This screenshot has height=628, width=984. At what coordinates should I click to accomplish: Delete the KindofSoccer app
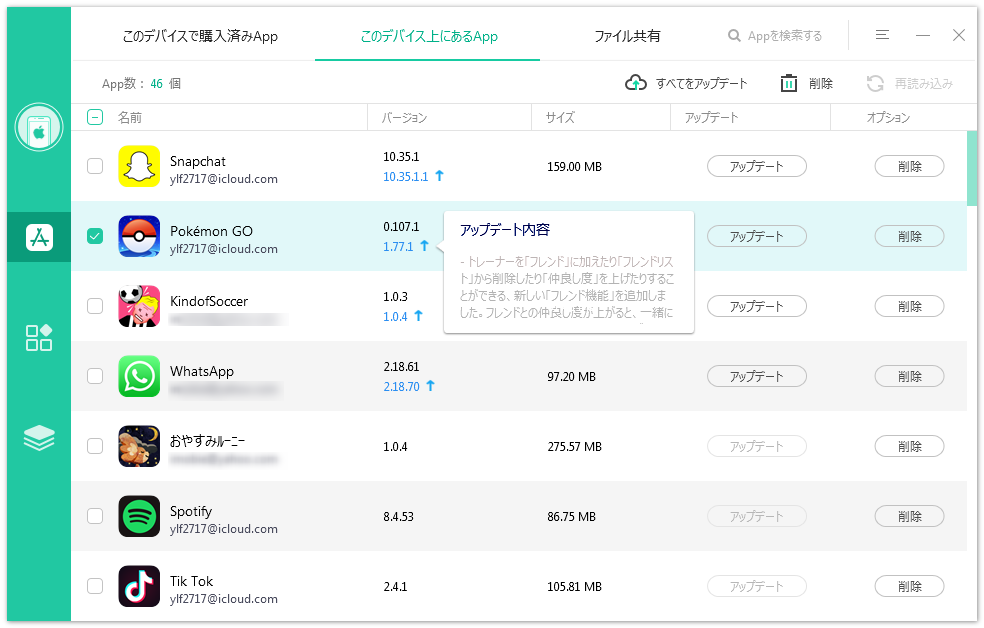909,306
